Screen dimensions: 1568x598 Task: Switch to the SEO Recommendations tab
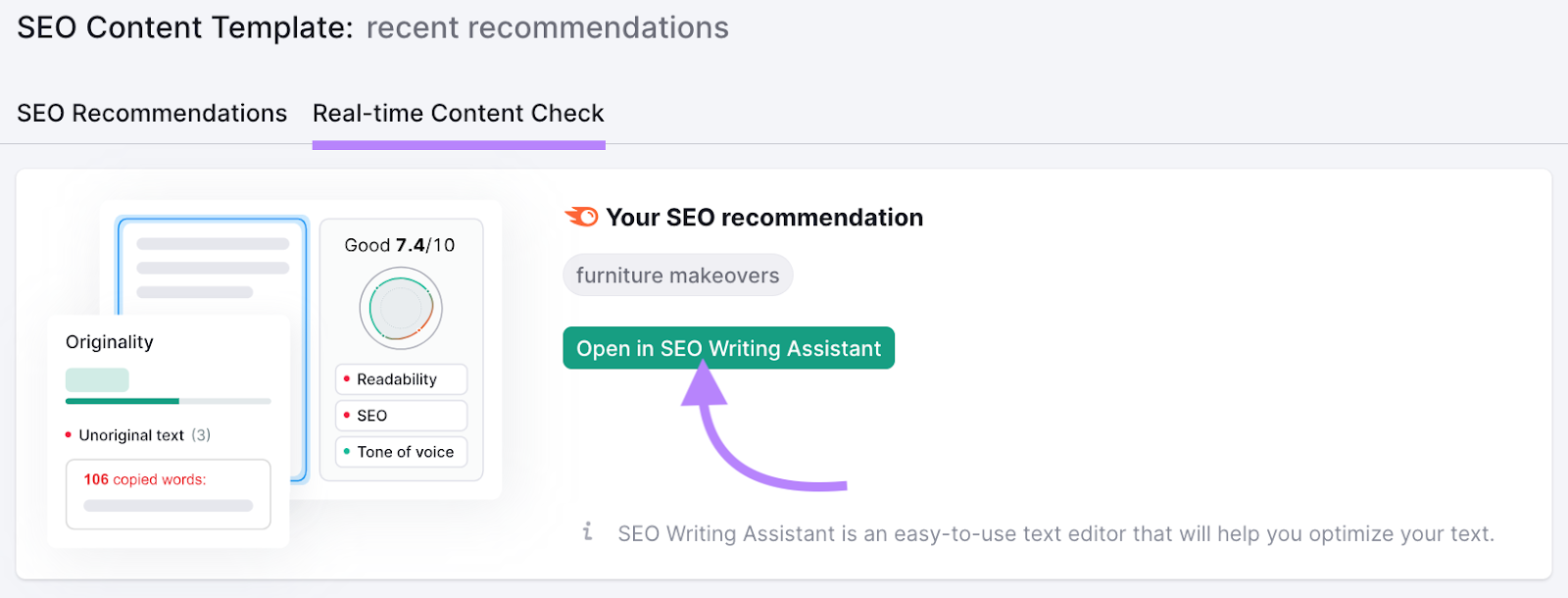pyautogui.click(x=152, y=113)
